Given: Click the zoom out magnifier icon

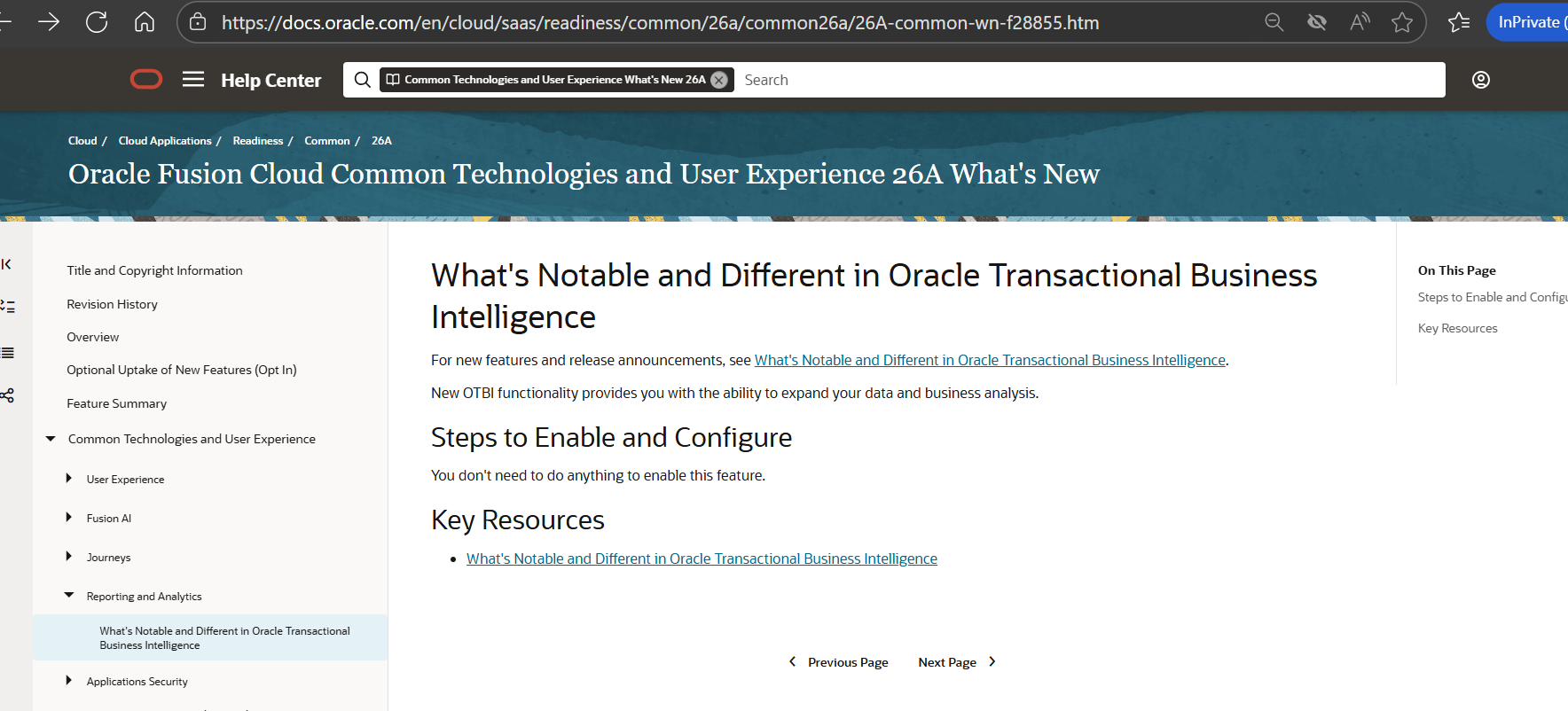Looking at the screenshot, I should point(1274,22).
